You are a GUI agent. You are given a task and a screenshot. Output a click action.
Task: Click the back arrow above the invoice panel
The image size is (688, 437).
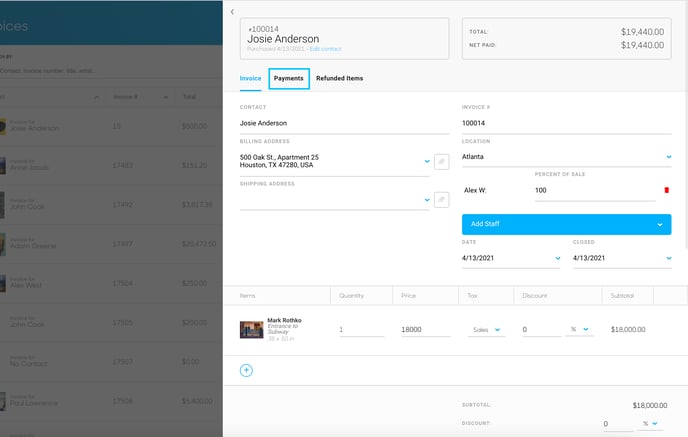pos(232,12)
